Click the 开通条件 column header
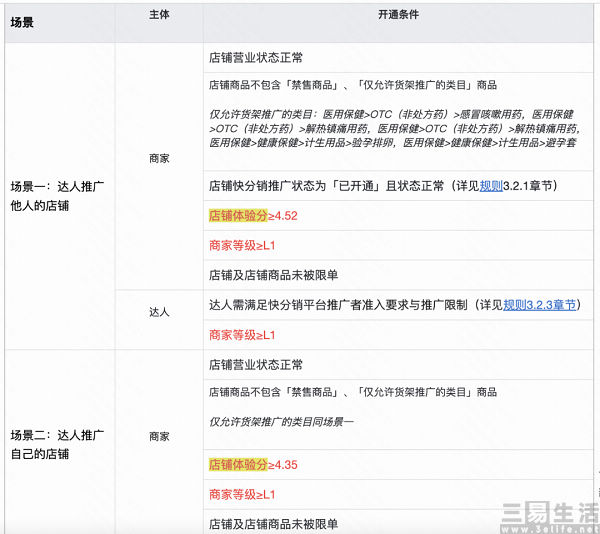Screen dimensions: 600x534 coord(399,17)
